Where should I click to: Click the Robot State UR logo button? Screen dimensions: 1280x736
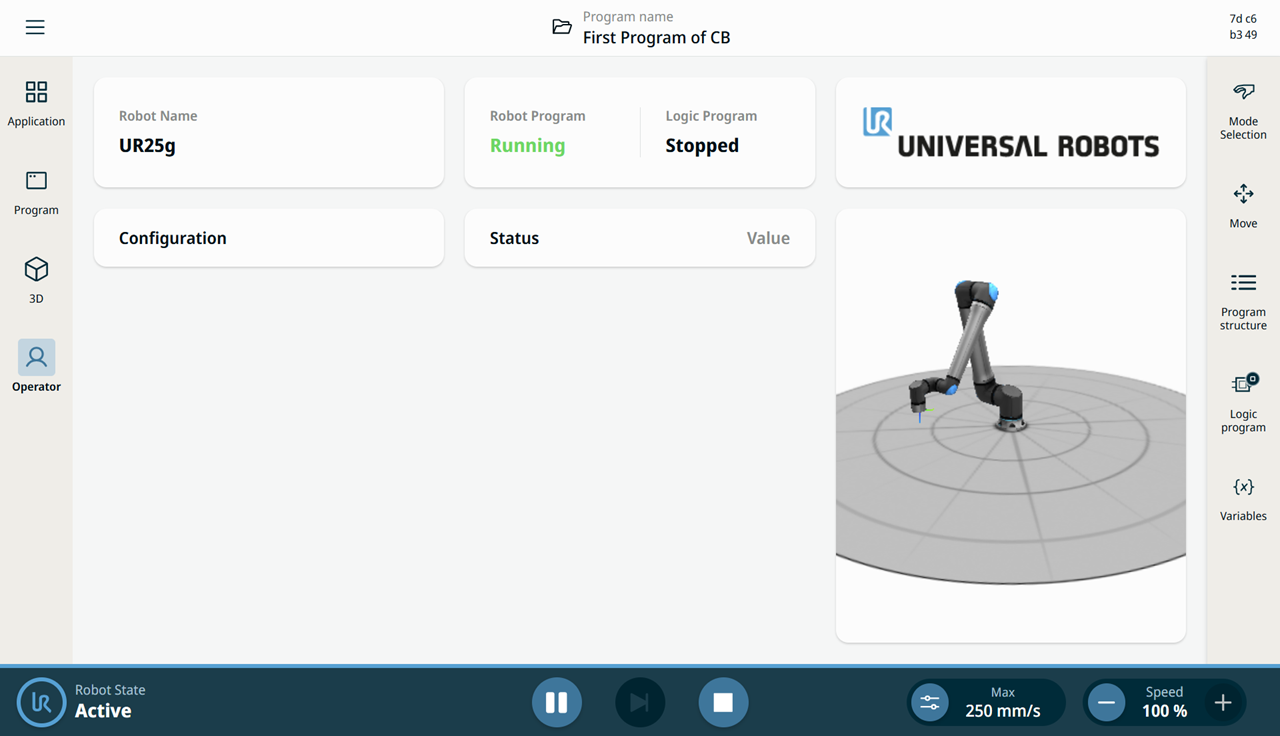pos(41,702)
